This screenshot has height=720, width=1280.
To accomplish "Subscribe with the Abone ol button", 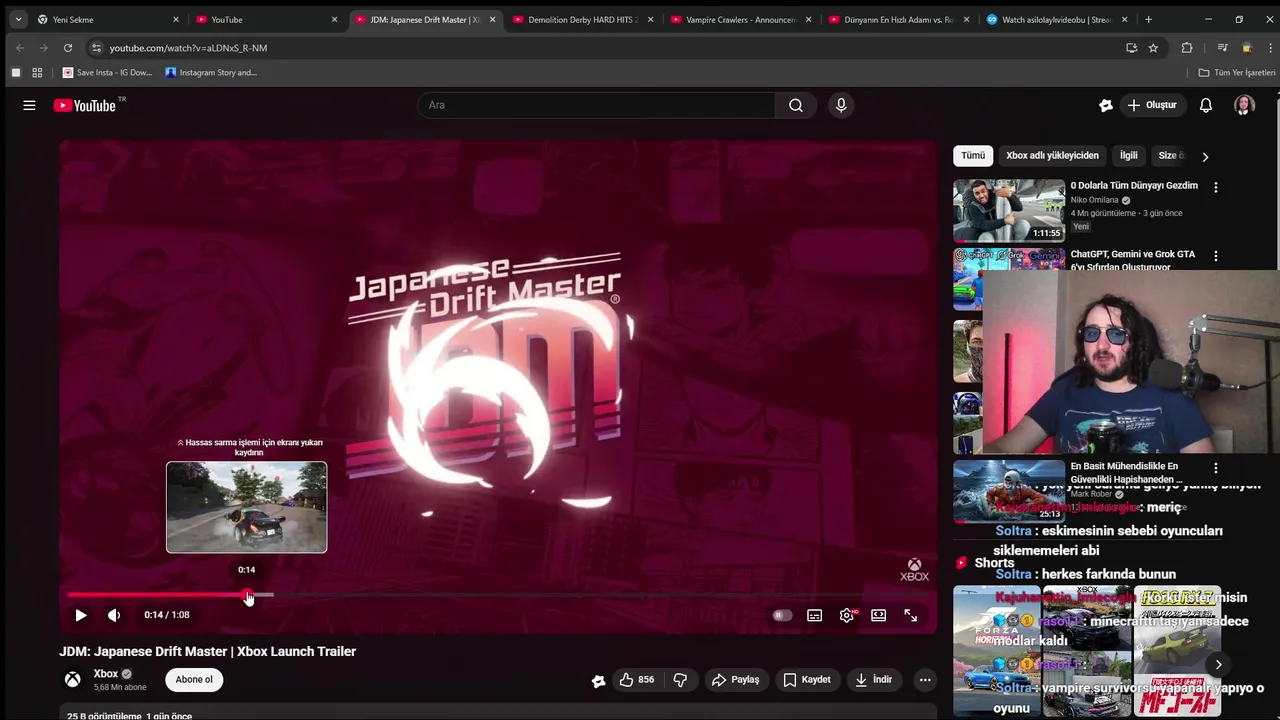I will [x=194, y=680].
